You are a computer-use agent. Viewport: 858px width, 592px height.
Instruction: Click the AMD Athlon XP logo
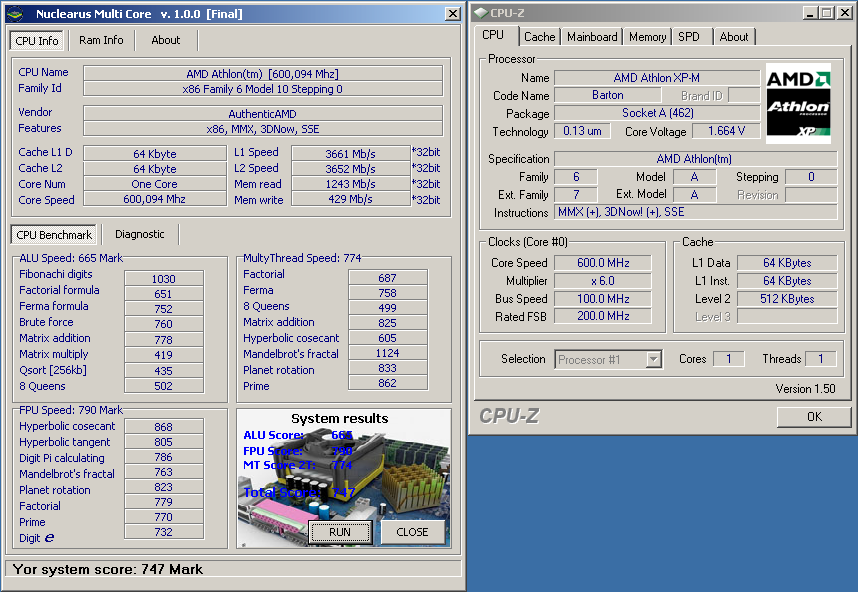tap(798, 104)
